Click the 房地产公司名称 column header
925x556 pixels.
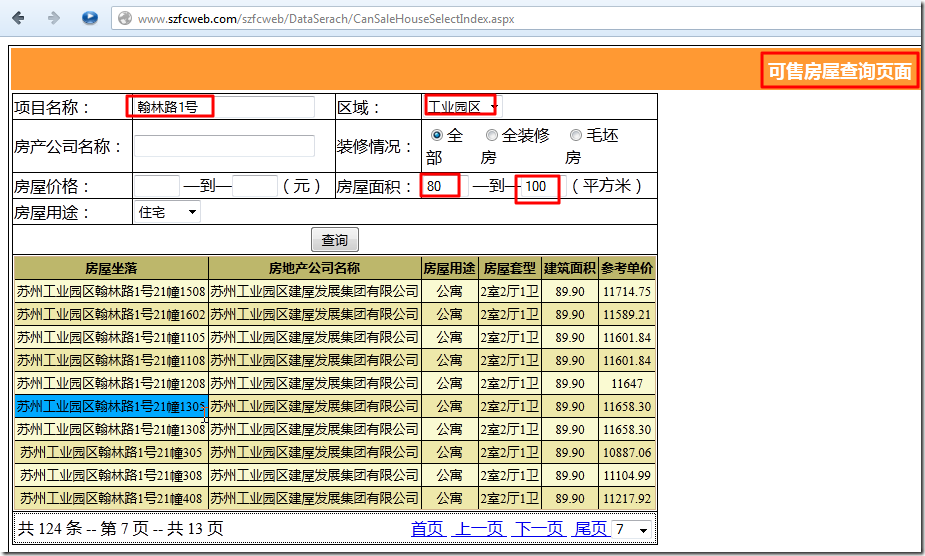pos(314,269)
